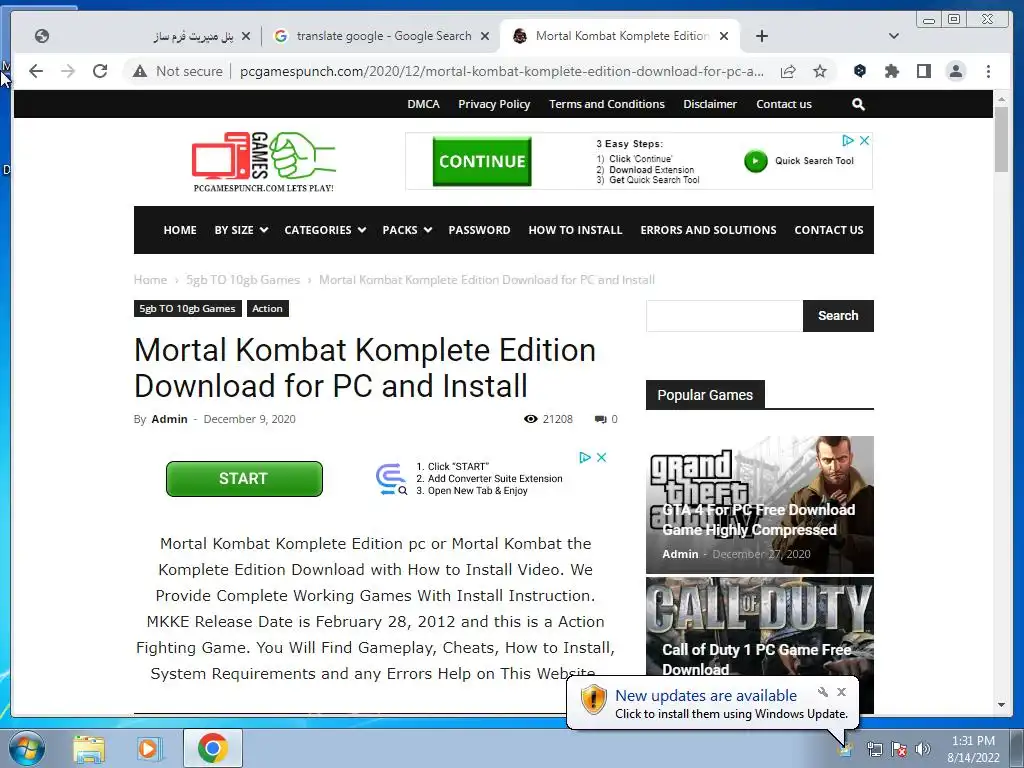Switch to the Persian-titled first tab
1024x768 pixels.
point(142,36)
